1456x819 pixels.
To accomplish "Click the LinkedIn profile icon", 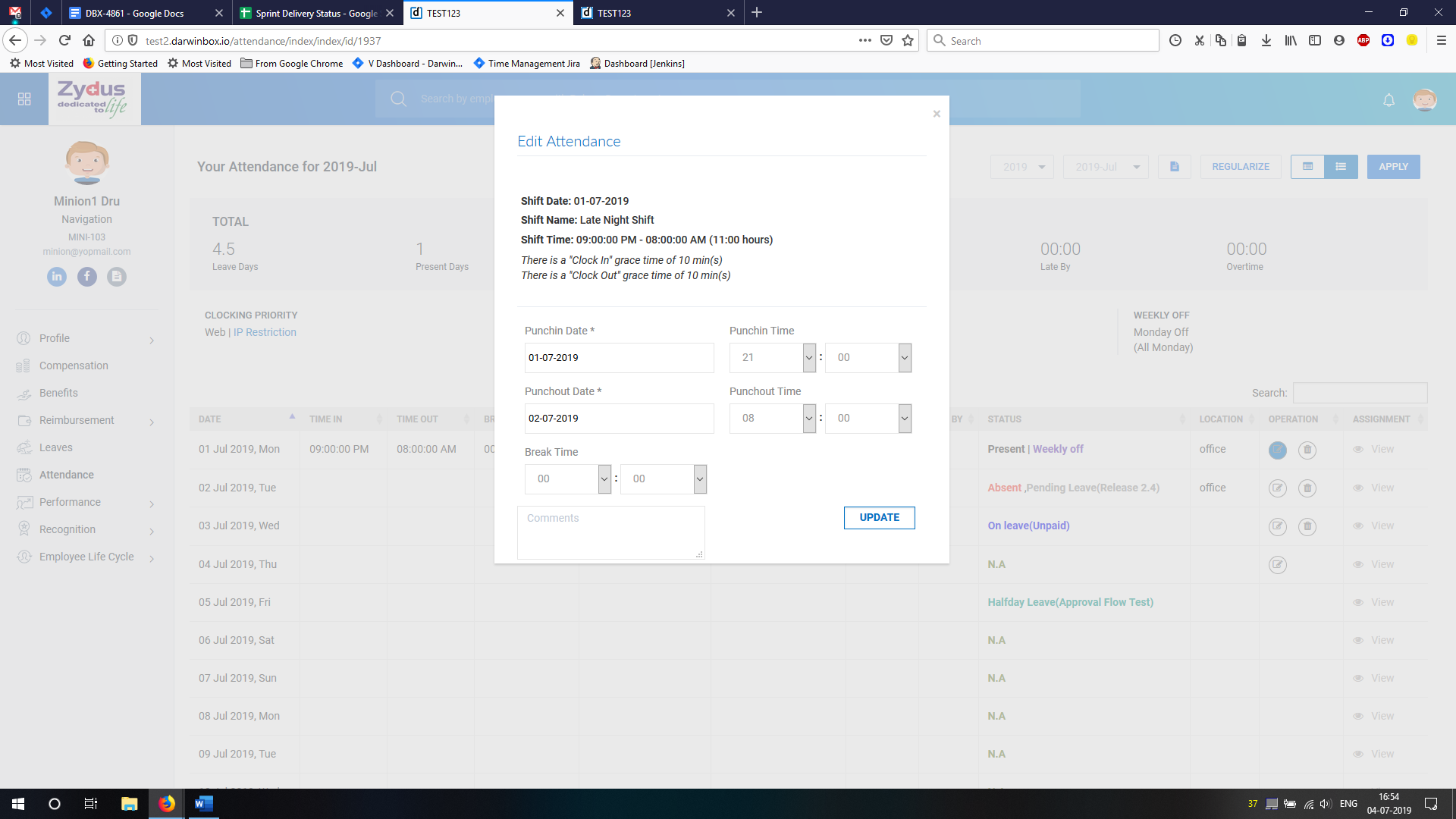I will tap(57, 277).
